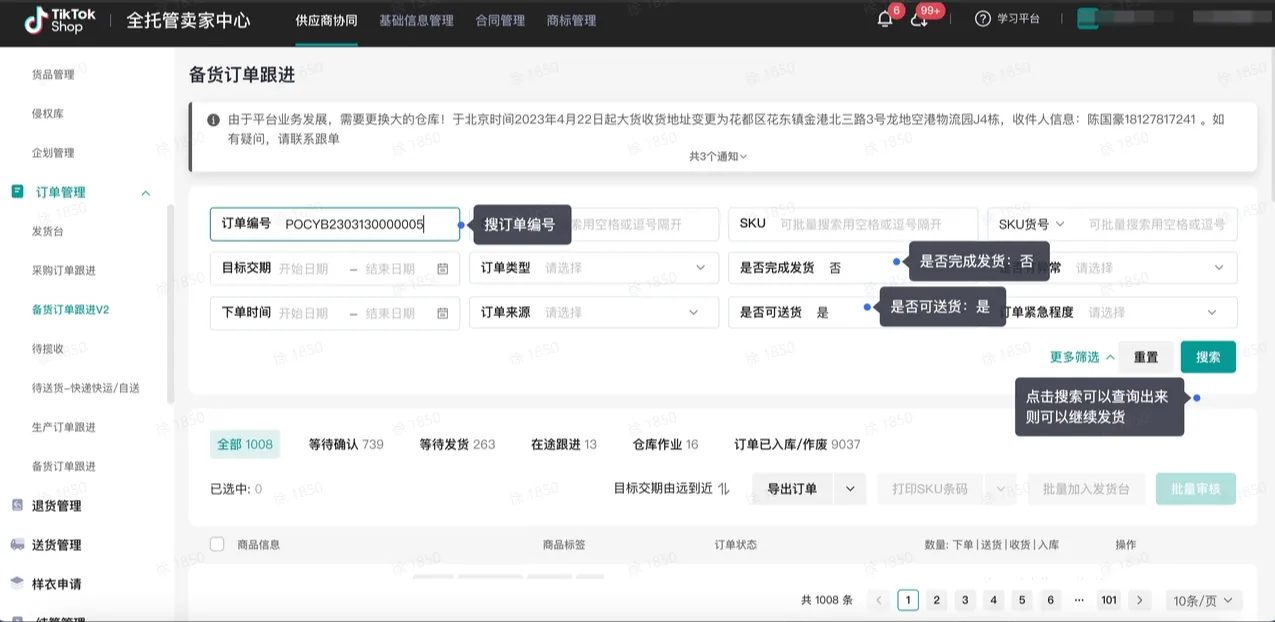Image resolution: width=1275 pixels, height=622 pixels.
Task: Click the info icon in the notice banner
Action: (213, 120)
